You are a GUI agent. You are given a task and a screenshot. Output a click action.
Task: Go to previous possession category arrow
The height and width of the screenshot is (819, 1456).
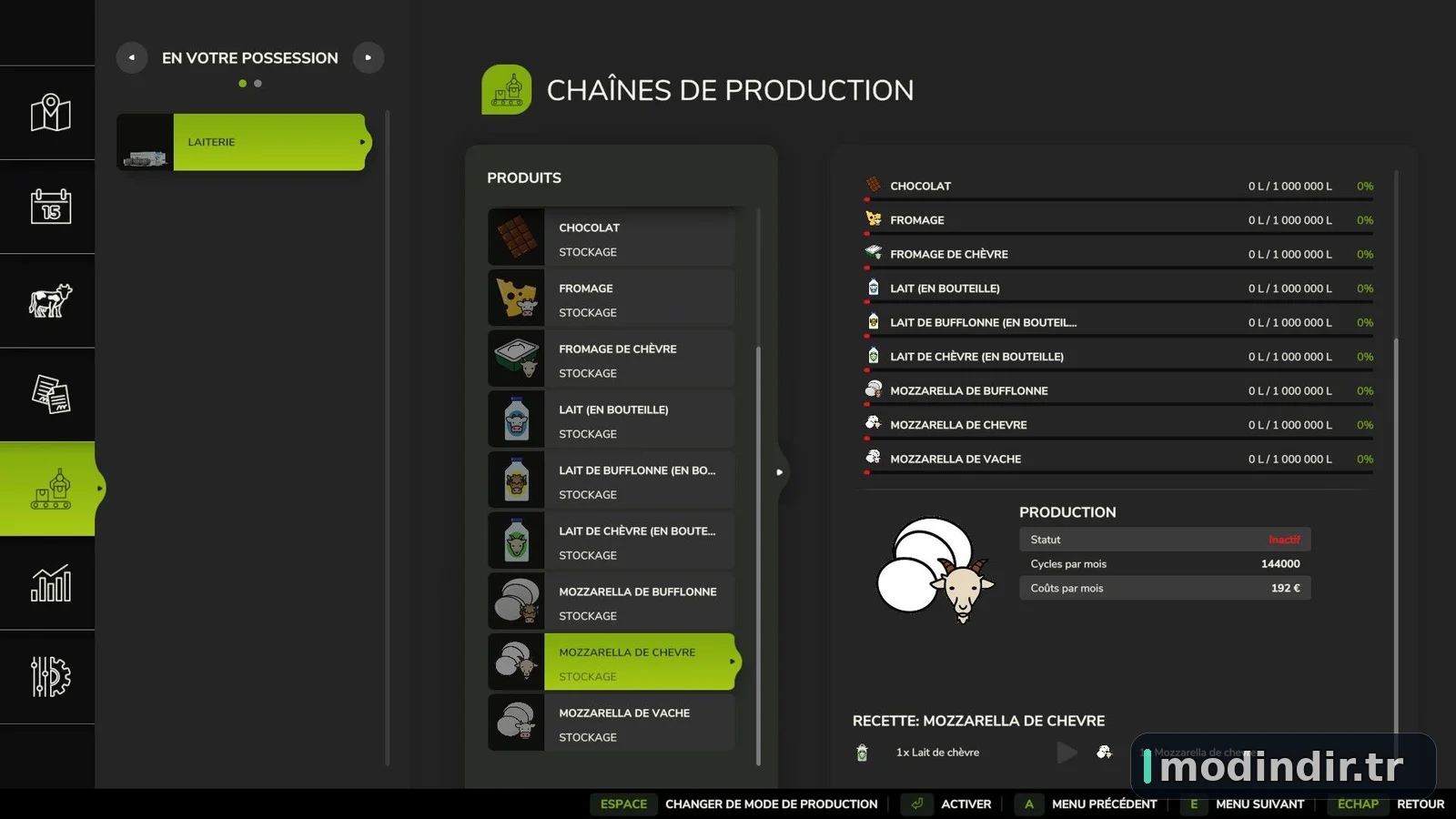pos(132,57)
